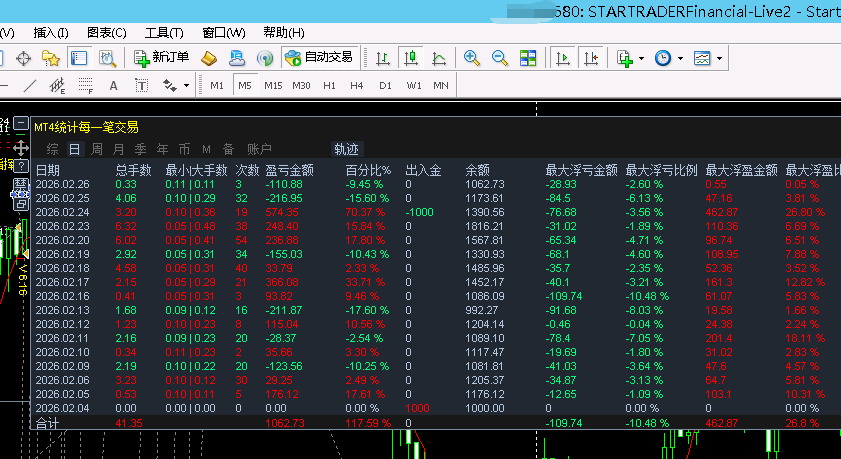841x459 pixels.
Task: Click the 新订单 new order button
Action: [x=161, y=57]
